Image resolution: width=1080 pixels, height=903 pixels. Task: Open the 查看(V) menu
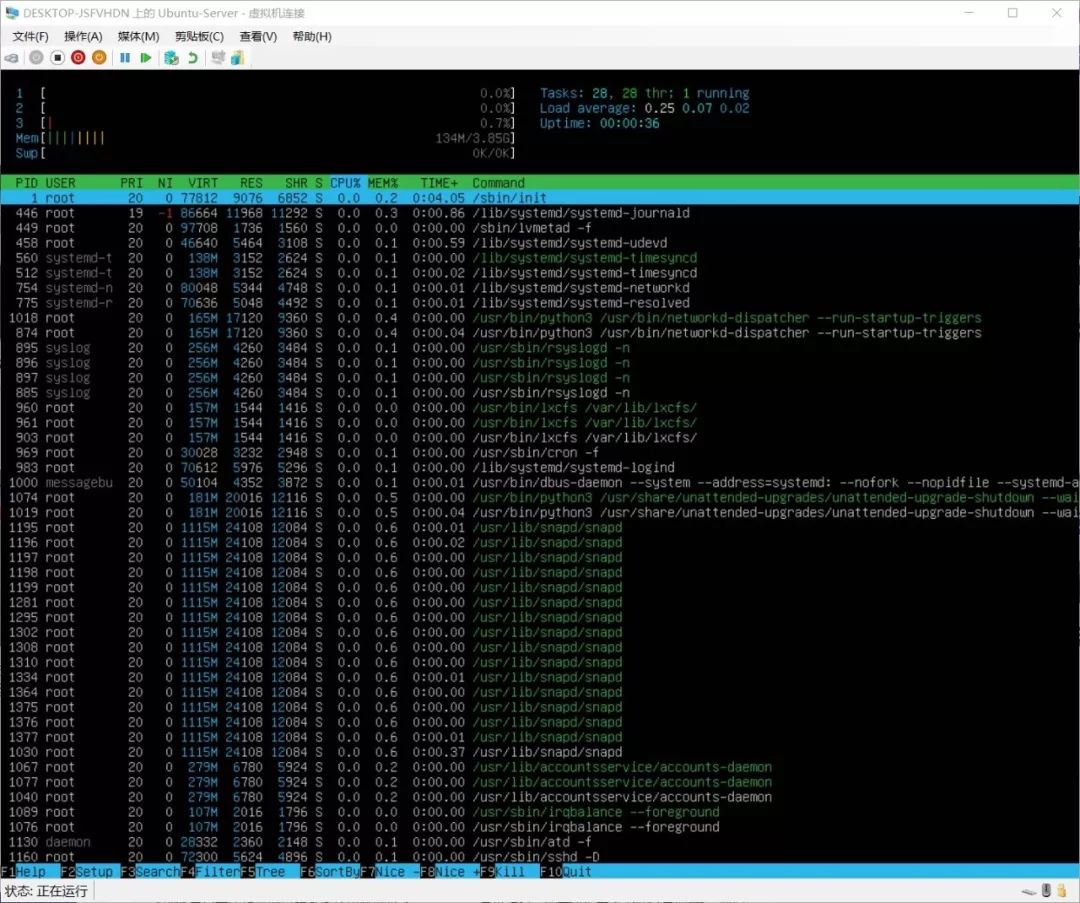coord(258,37)
